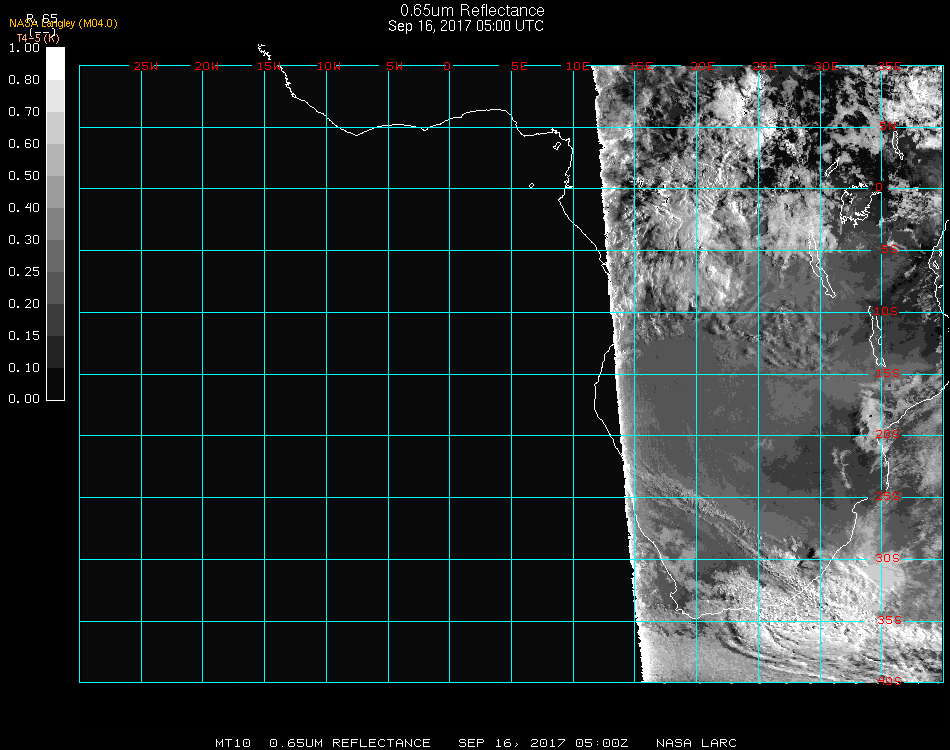
Task: Click the 'Sep 16, 2017 05:00 UTC' timestamp
Action: (x=466, y=26)
